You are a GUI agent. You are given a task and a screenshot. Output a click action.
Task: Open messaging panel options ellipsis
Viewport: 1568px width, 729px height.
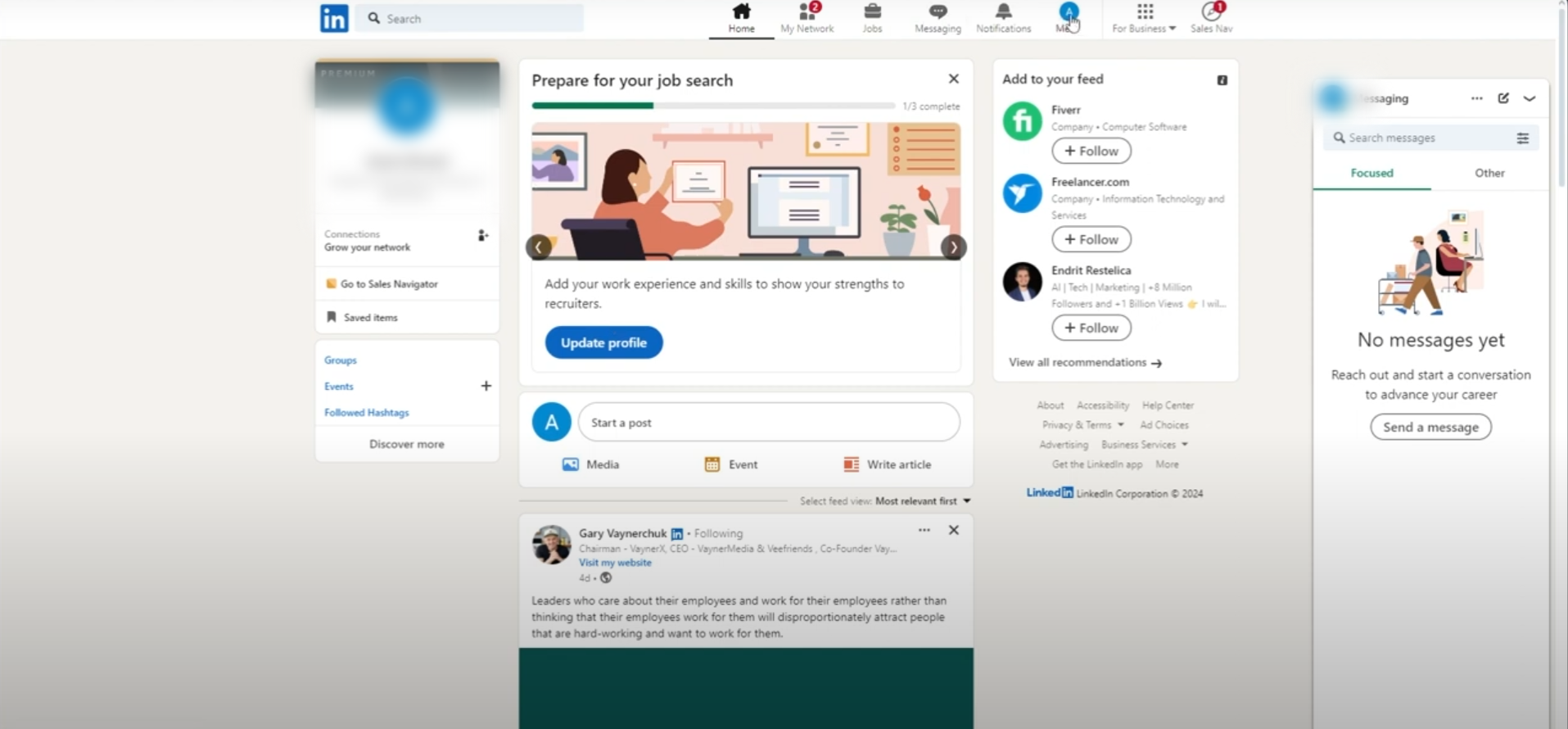[1476, 98]
